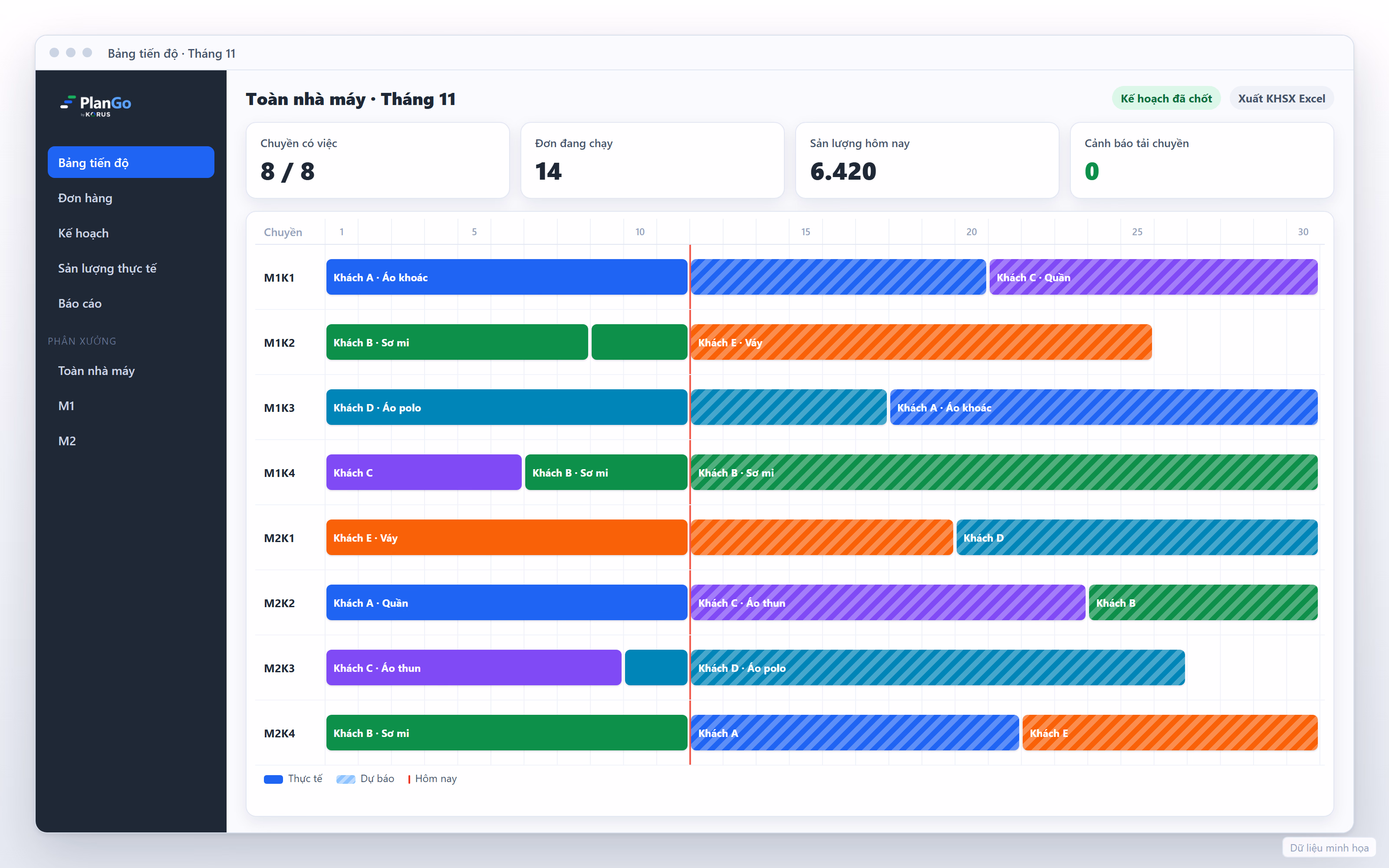Open the Báo cáo section
The width and height of the screenshot is (1389, 868).
131,303
